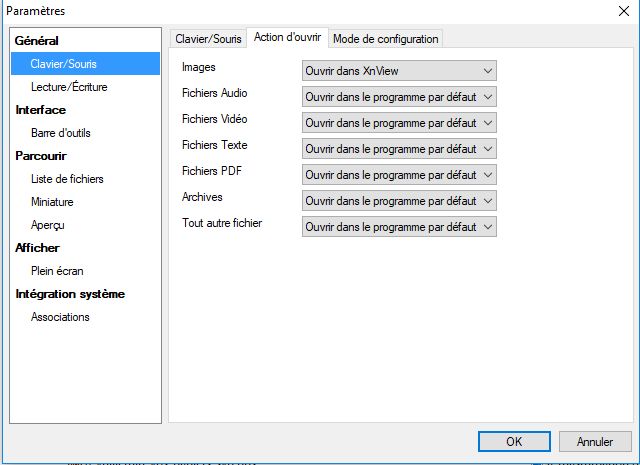Expand the Archives action dropdown
The width and height of the screenshot is (640, 465).
click(x=399, y=201)
